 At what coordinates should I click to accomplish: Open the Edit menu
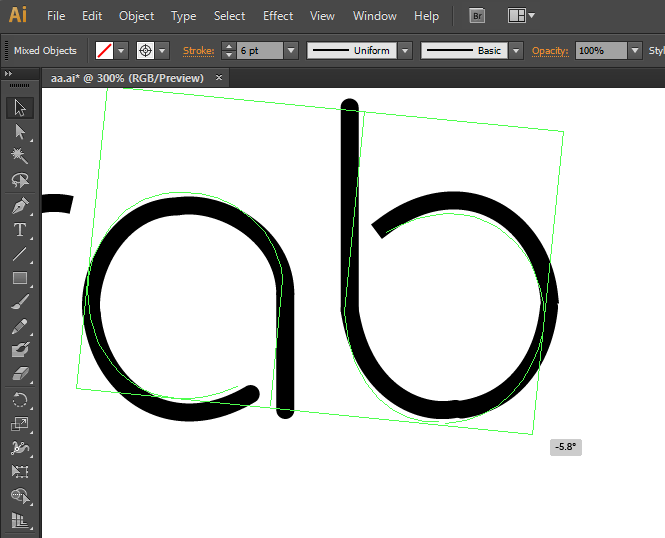coord(92,16)
